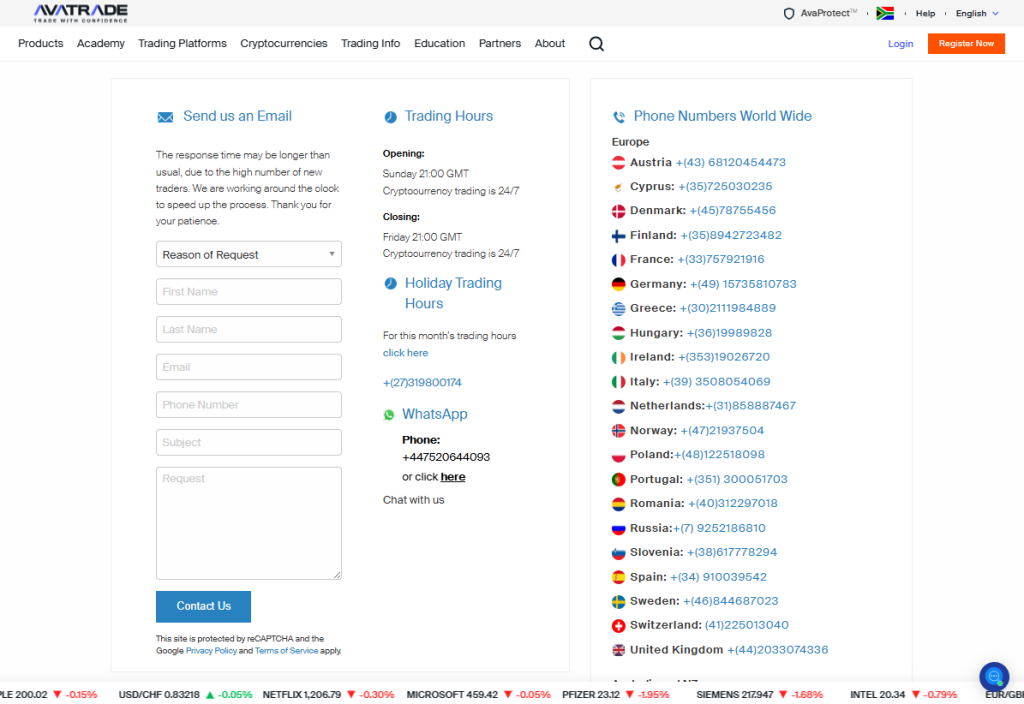Click the Send us an Email envelope icon

click(x=165, y=116)
